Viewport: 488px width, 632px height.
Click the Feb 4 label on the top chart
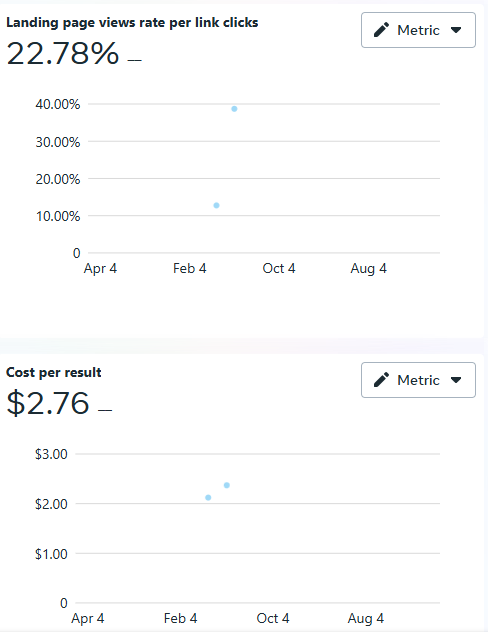tap(189, 268)
